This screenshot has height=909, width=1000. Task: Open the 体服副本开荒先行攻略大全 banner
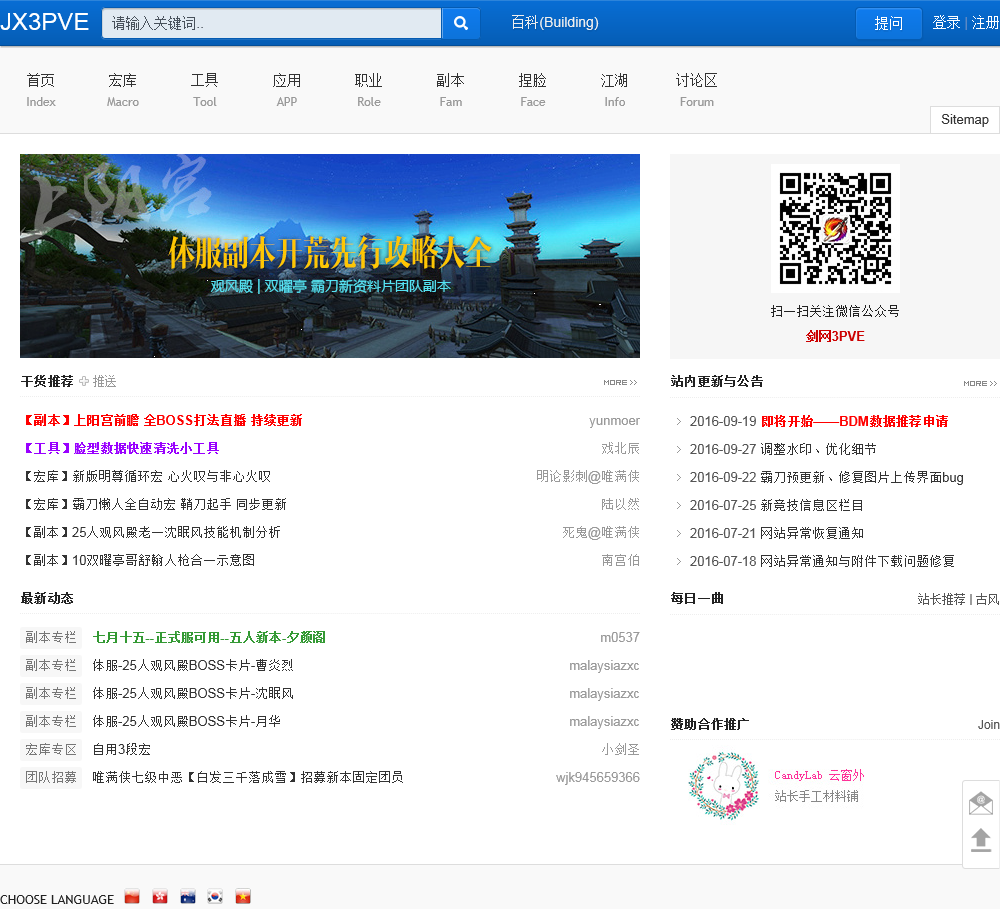[330, 256]
